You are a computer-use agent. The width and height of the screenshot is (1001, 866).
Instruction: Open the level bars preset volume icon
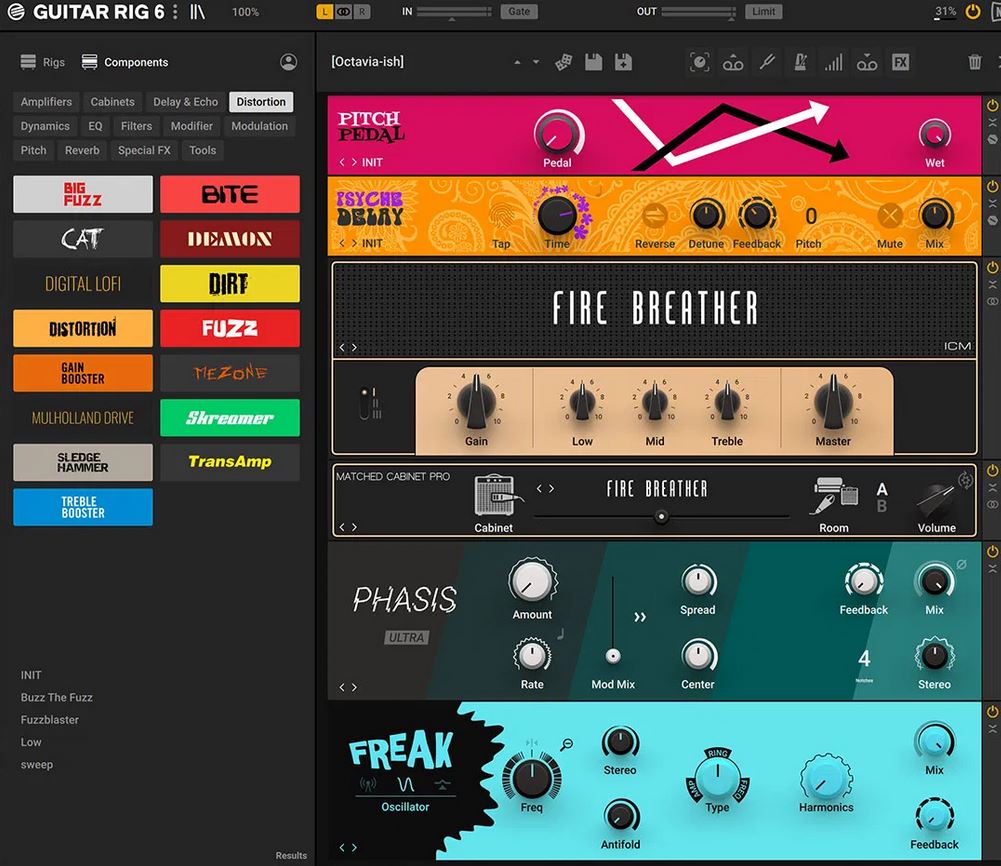click(833, 62)
